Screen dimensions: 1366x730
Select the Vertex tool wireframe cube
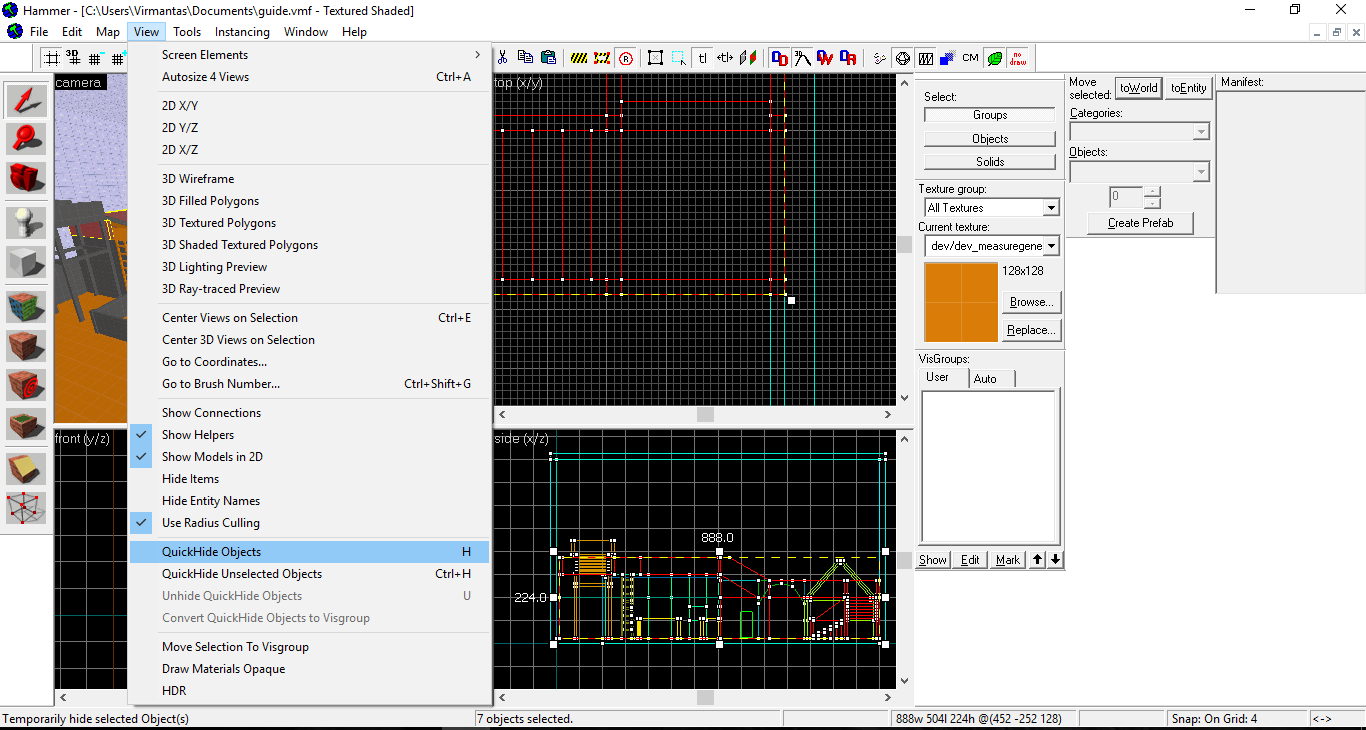[x=26, y=508]
